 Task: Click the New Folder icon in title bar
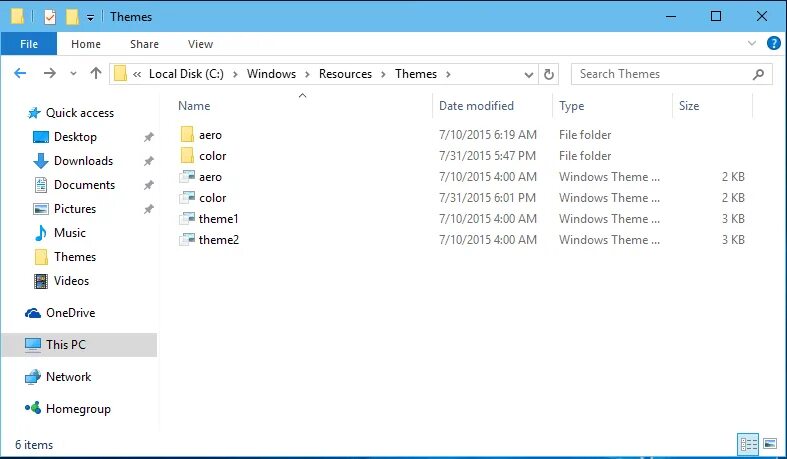click(x=72, y=17)
